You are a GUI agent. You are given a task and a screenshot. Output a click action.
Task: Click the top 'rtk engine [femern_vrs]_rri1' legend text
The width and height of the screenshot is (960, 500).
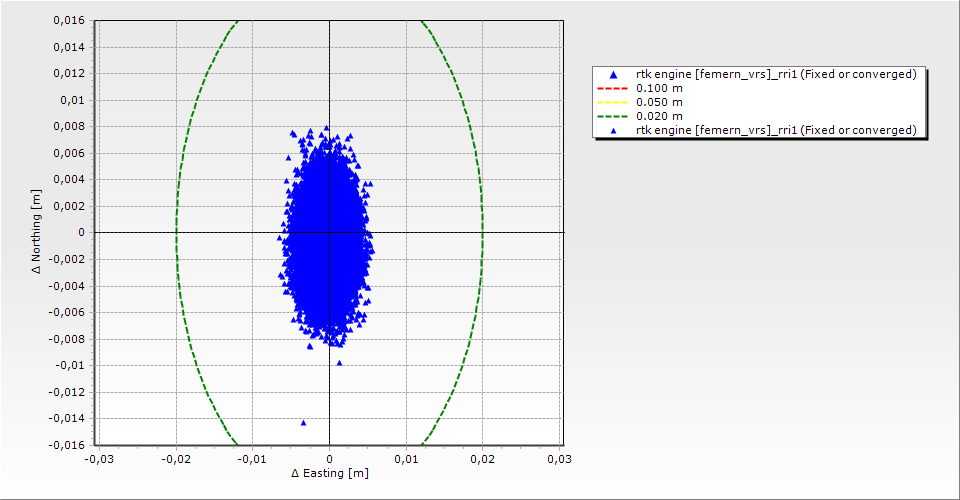coord(776,75)
